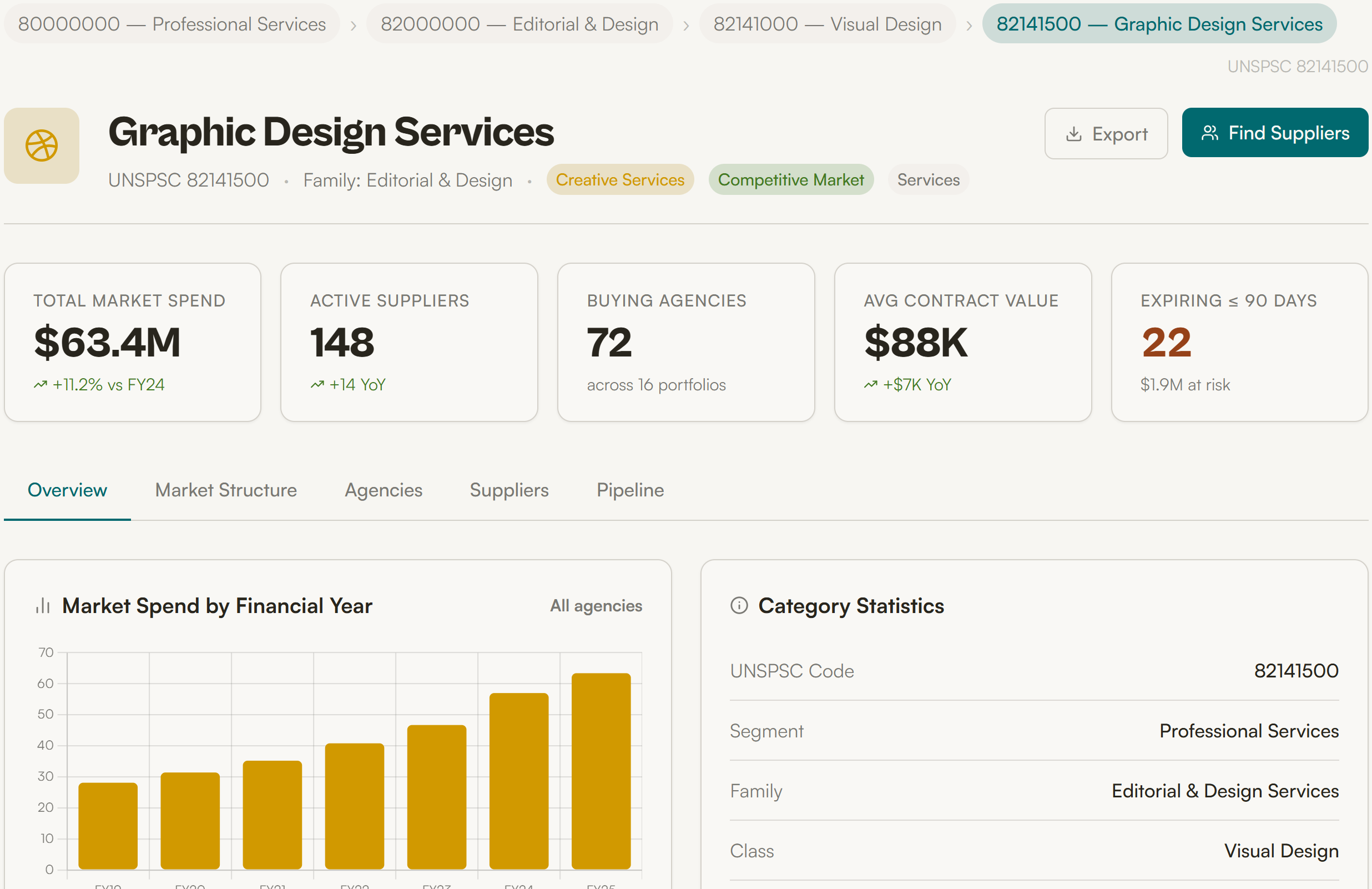Screen dimensions: 1372x889
Task: Click the 'UNSPSC 82141500' label at top right
Action: point(1297,66)
